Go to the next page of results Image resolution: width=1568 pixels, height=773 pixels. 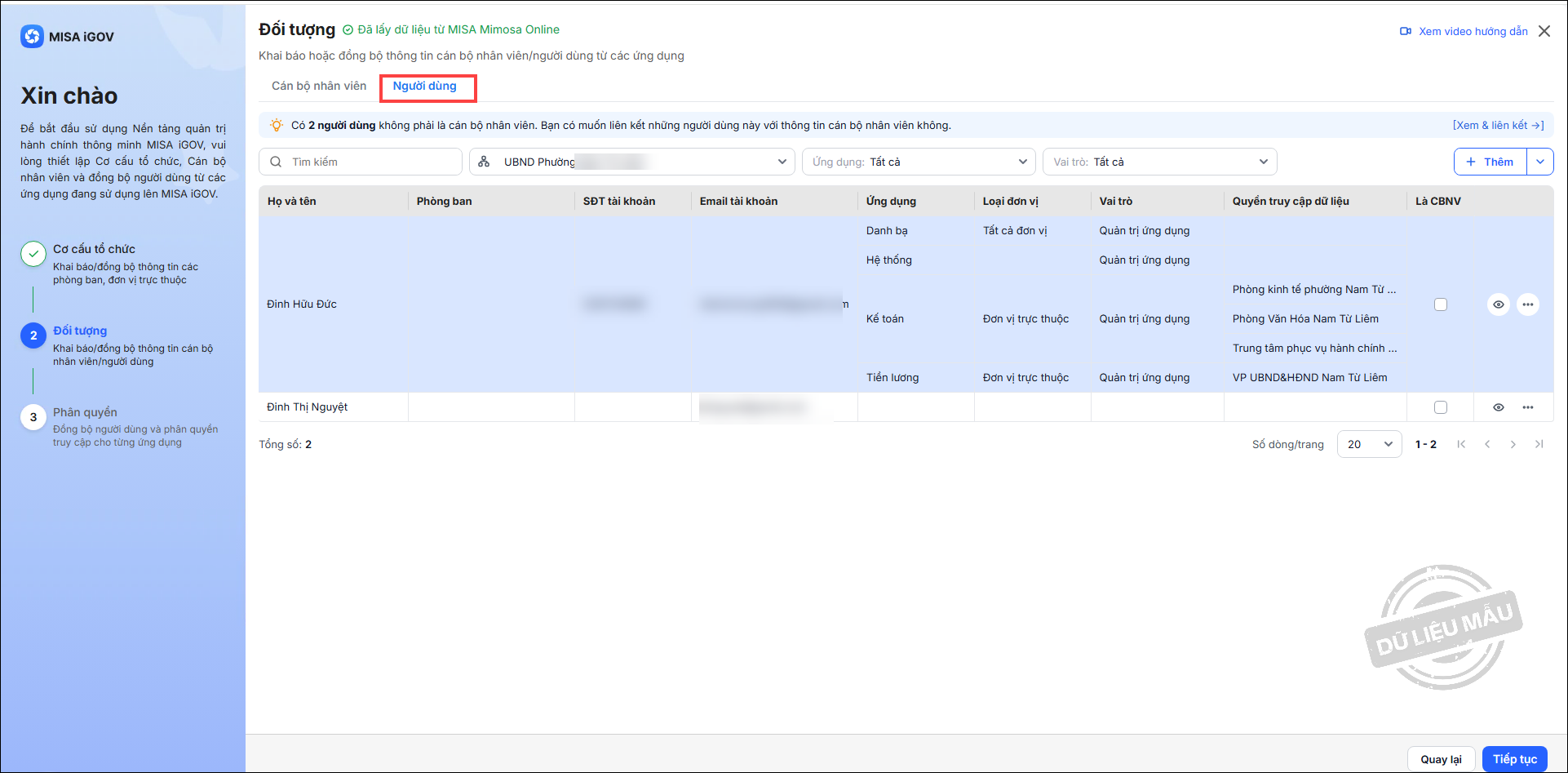pos(1513,444)
